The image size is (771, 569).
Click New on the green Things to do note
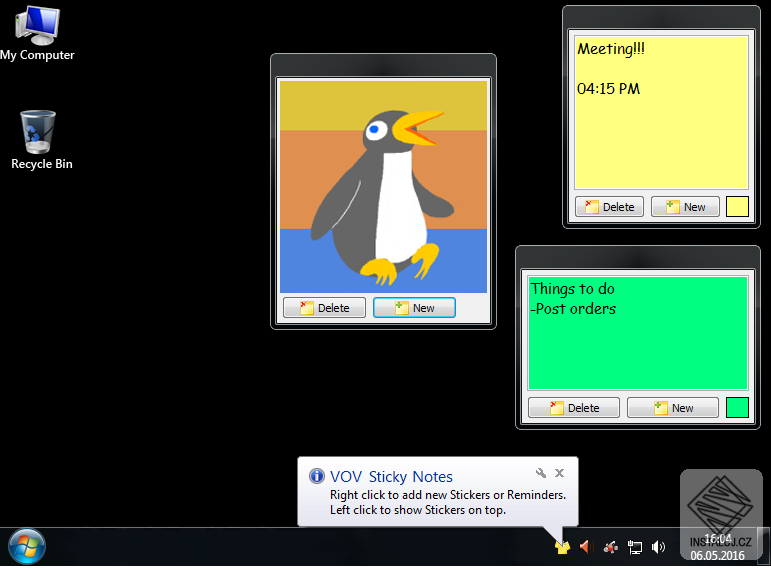pyautogui.click(x=673, y=408)
